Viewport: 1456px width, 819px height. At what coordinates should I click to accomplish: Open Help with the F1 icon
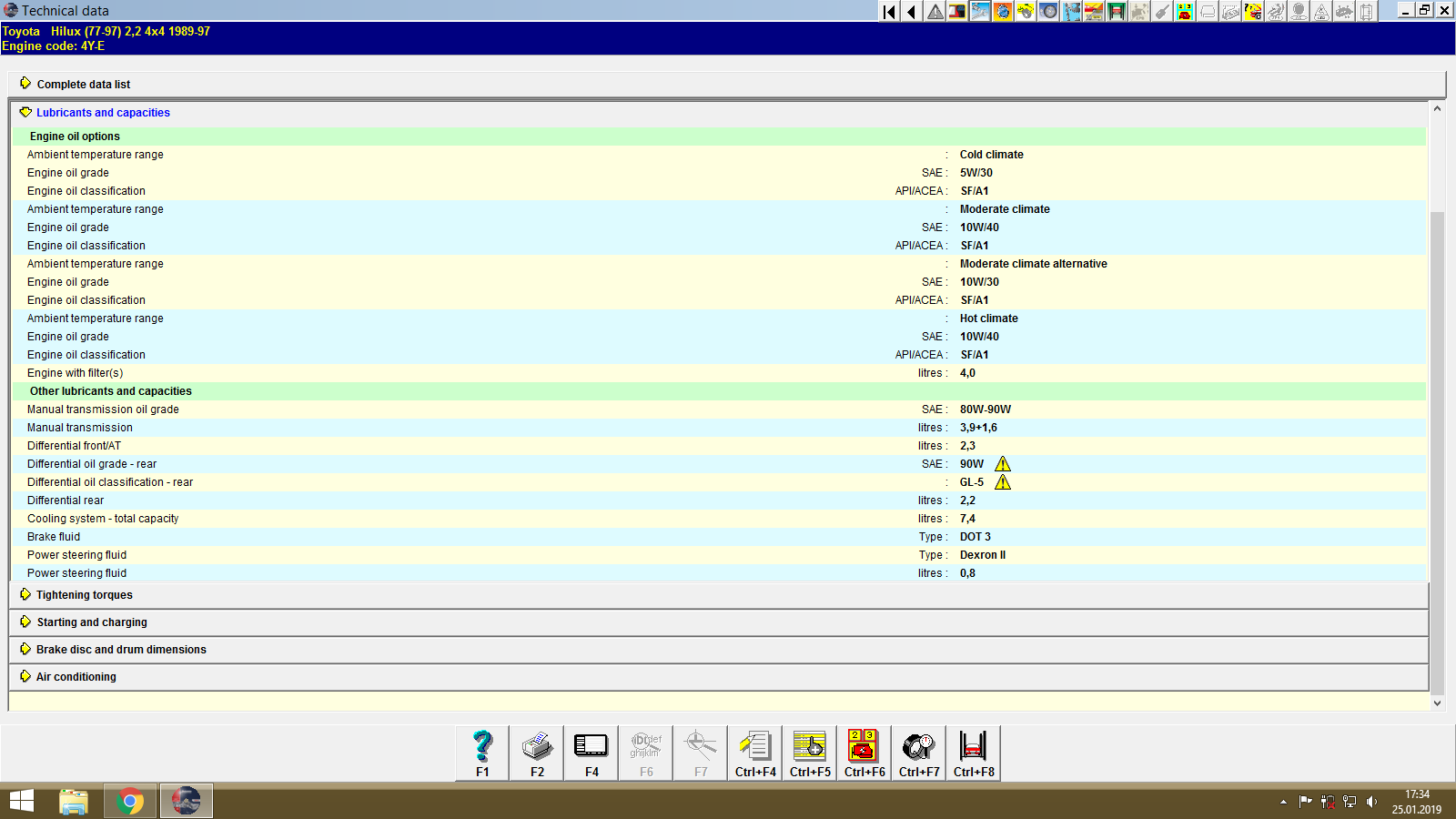pyautogui.click(x=481, y=752)
